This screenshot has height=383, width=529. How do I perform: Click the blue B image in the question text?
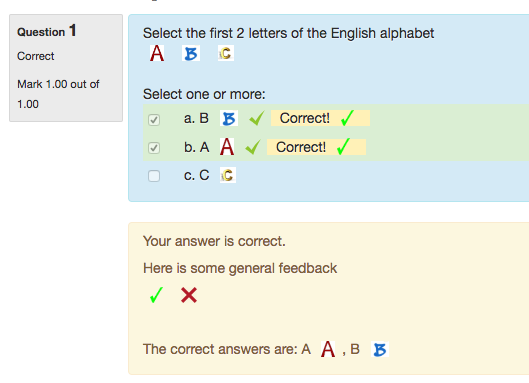[x=191, y=53]
